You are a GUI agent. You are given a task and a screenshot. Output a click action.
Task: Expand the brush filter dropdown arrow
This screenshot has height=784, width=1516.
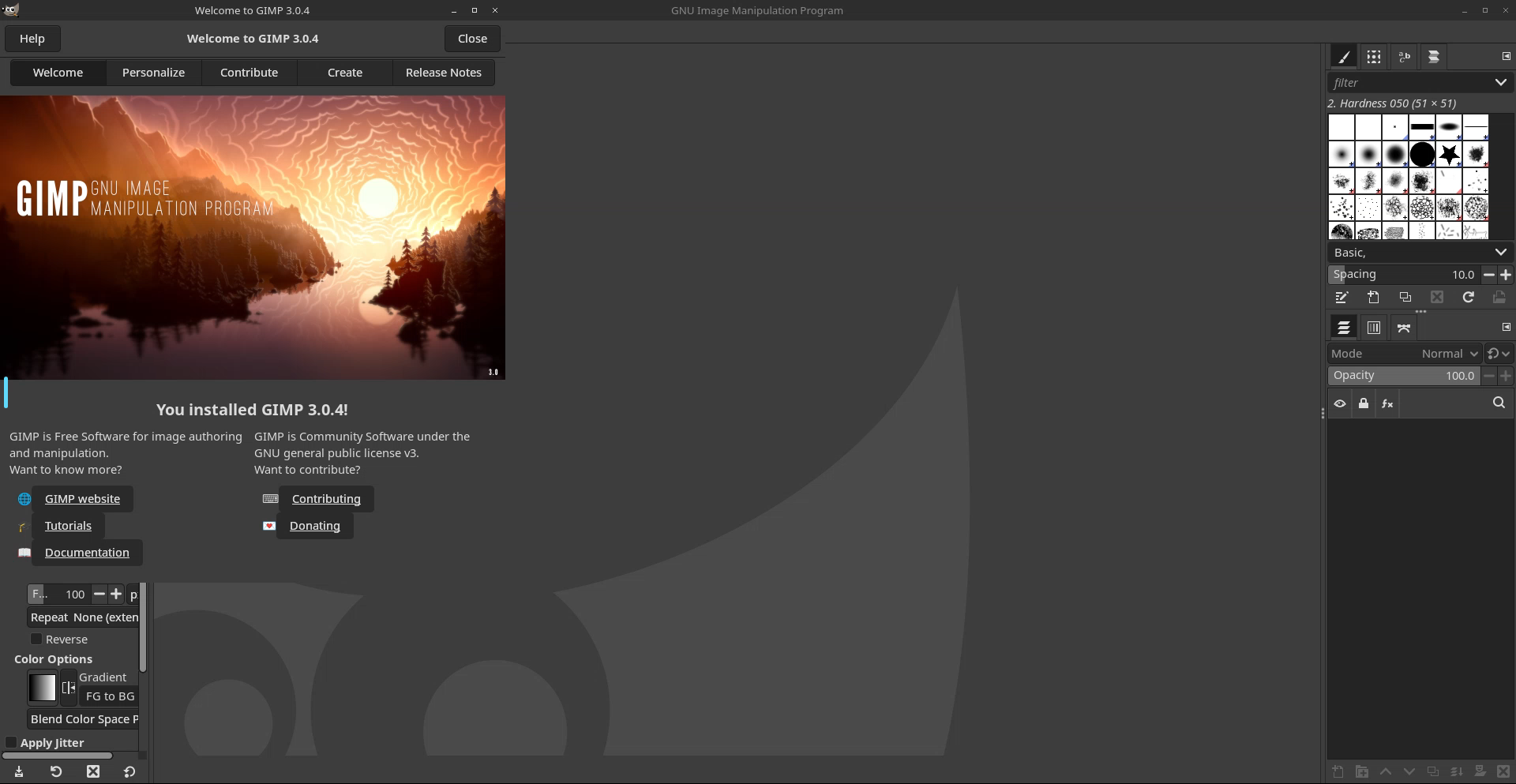[1500, 82]
